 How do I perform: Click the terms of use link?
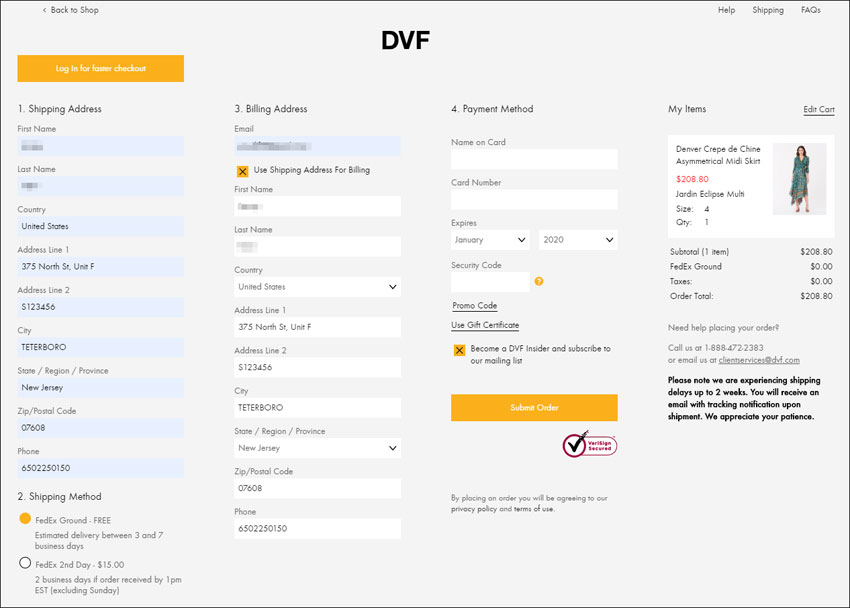533,509
